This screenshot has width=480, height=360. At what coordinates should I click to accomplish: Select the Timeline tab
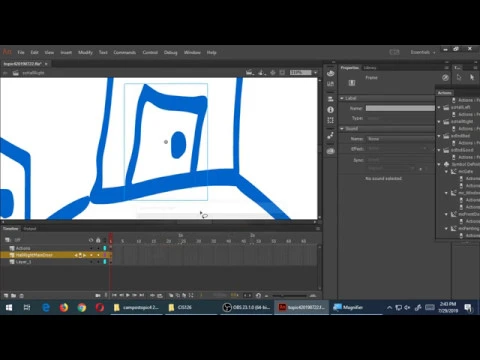(x=11, y=229)
